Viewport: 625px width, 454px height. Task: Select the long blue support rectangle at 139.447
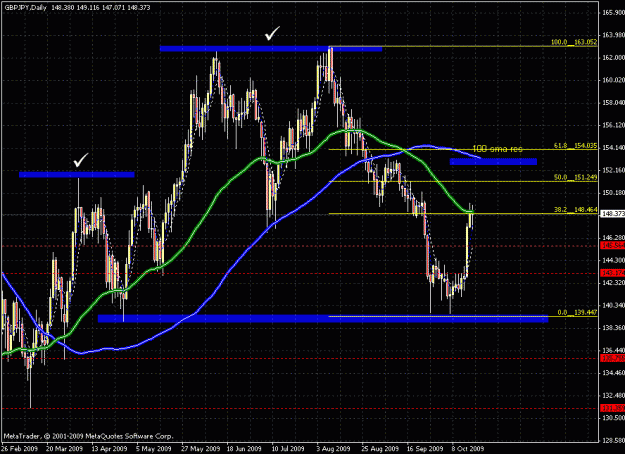pyautogui.click(x=323, y=318)
